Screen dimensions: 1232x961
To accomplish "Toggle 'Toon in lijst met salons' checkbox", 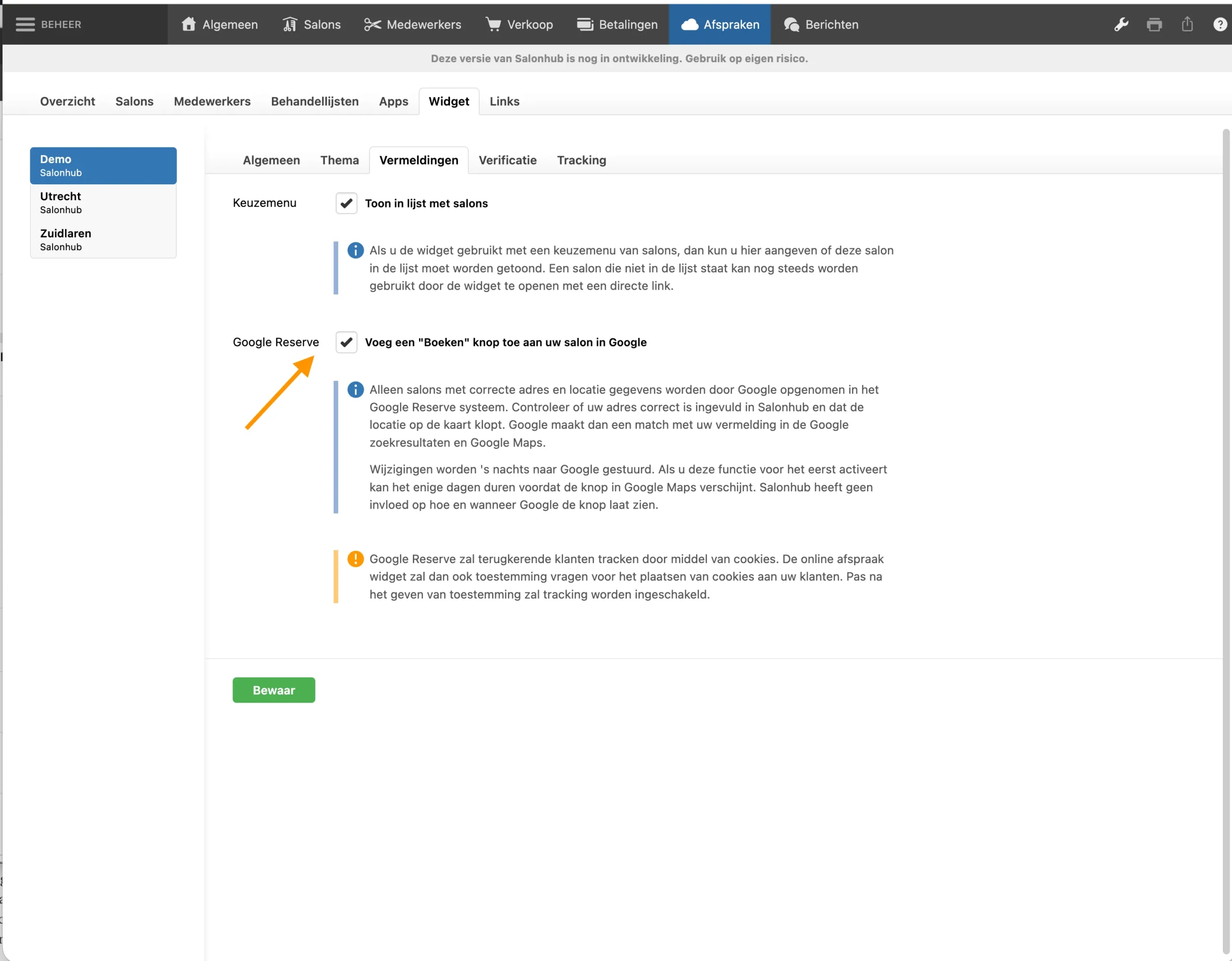I will pyautogui.click(x=346, y=203).
